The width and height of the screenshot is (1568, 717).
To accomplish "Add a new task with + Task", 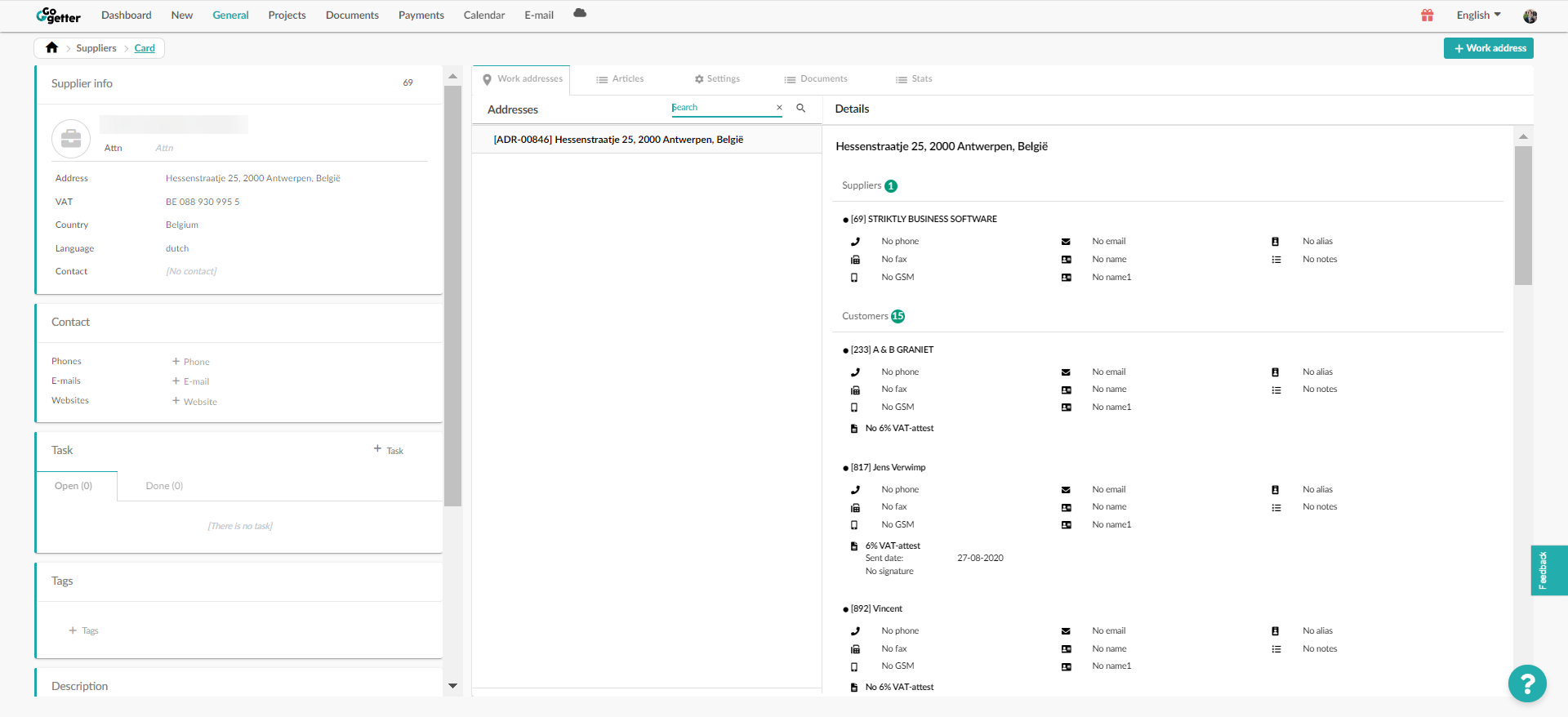I will pos(389,450).
